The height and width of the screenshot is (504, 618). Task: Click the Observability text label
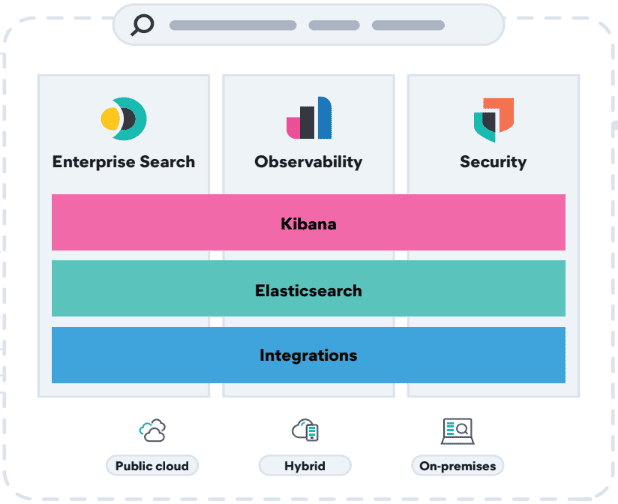308,161
